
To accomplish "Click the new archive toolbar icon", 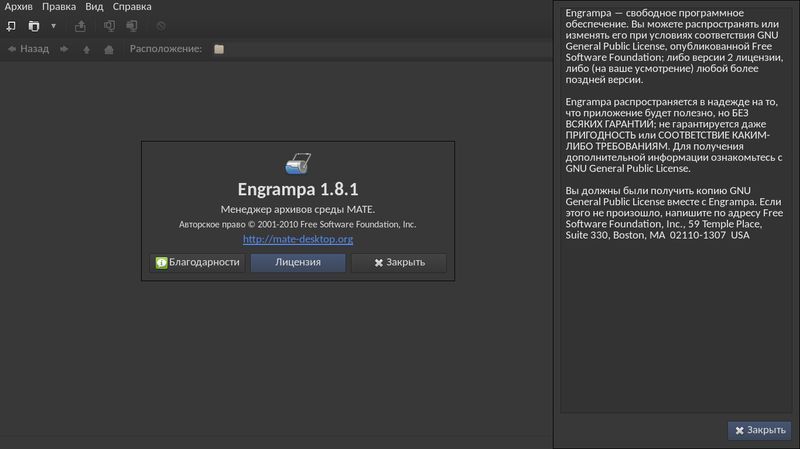I will click(11, 26).
